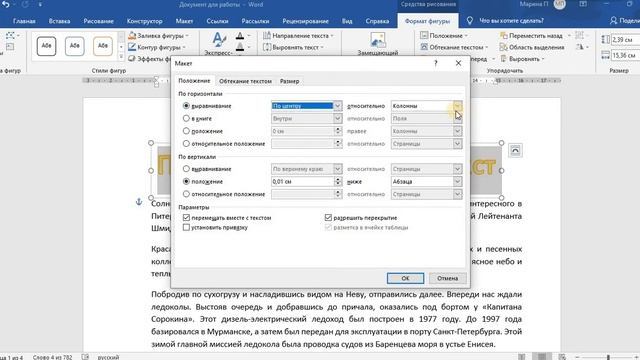Image resolution: width=640 pixels, height=360 pixels.
Task: Click shape width field 15,36 см
Action: (x=624, y=55)
